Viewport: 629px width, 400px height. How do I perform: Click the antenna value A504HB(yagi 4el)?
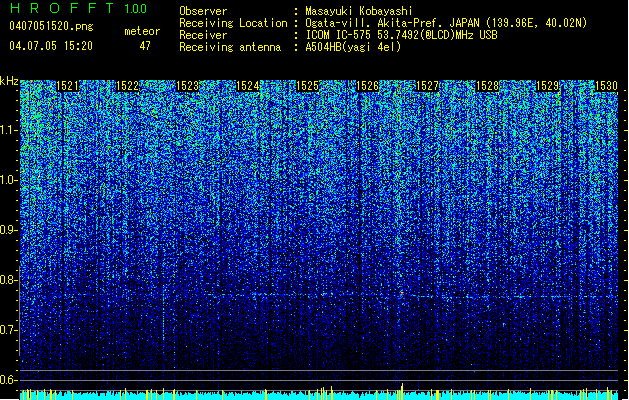[353, 47]
